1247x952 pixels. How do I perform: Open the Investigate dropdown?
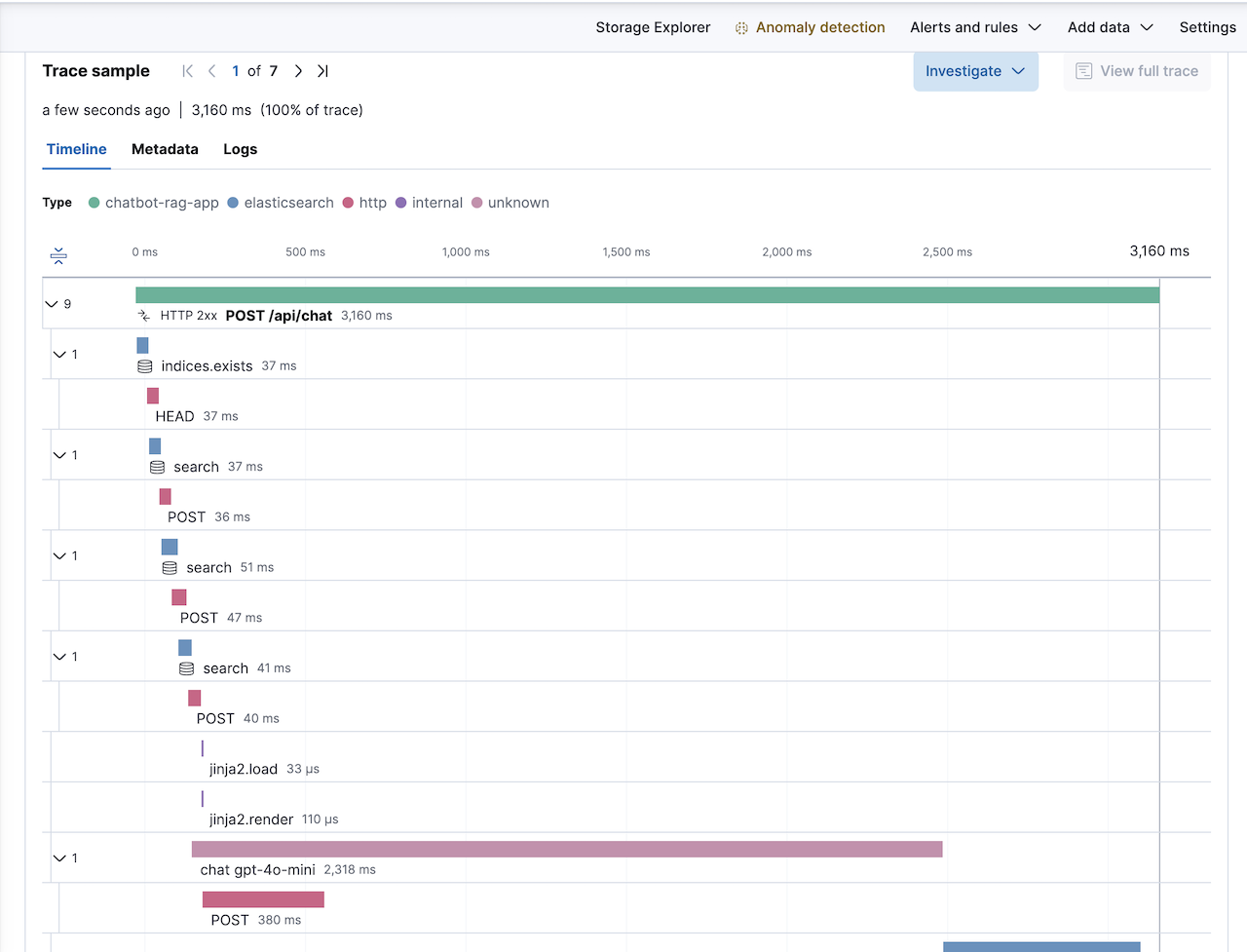point(975,71)
